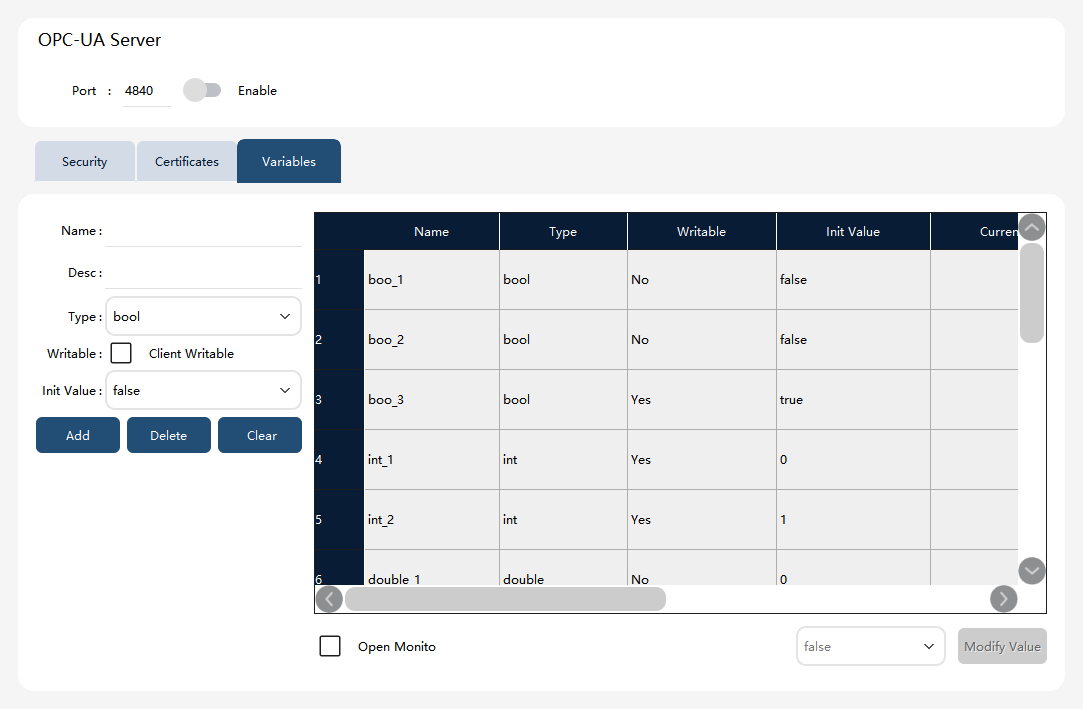This screenshot has height=709, width=1083.
Task: Expand the Init Value dropdown
Action: (203, 391)
